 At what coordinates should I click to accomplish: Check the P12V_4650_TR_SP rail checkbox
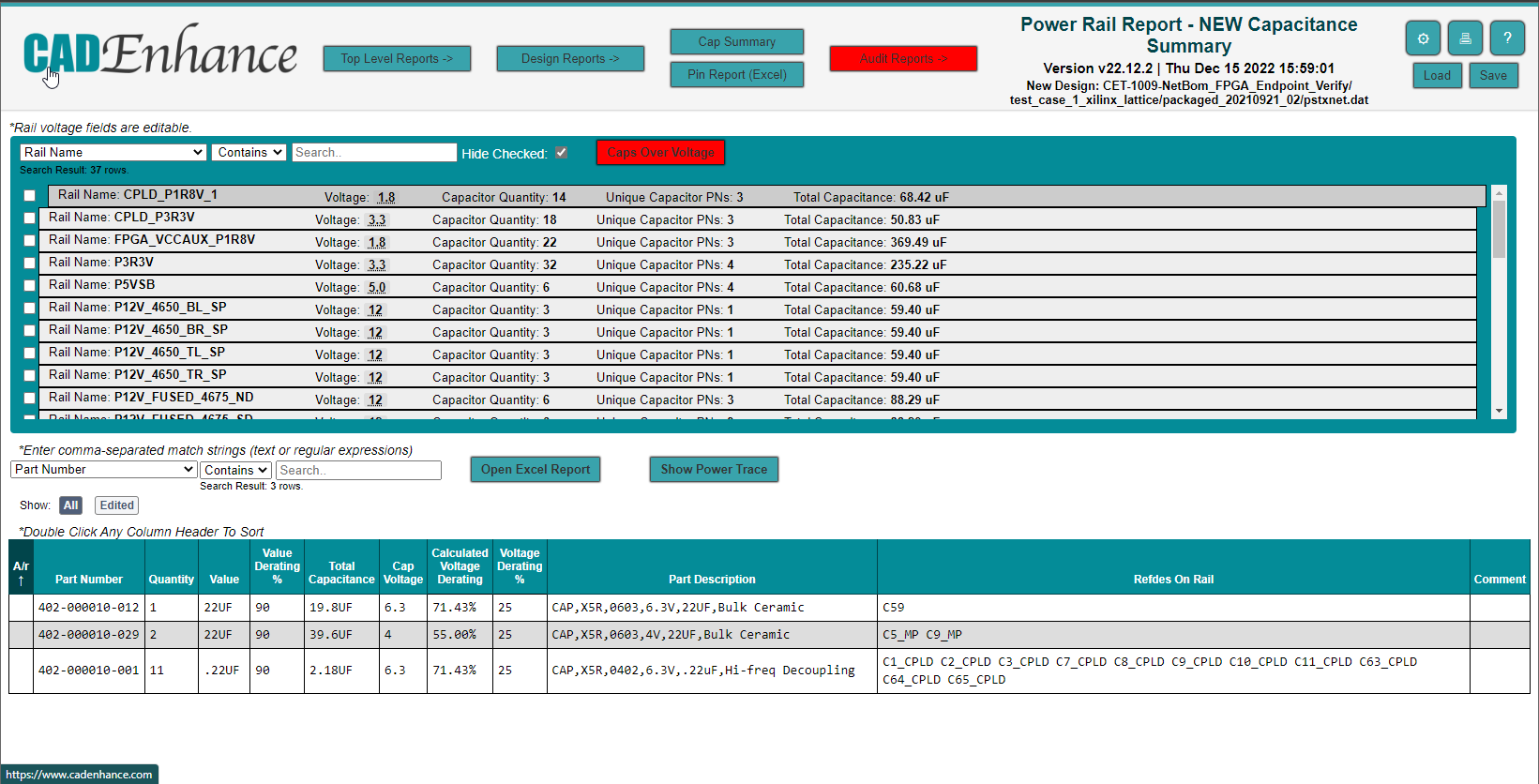[30, 376]
